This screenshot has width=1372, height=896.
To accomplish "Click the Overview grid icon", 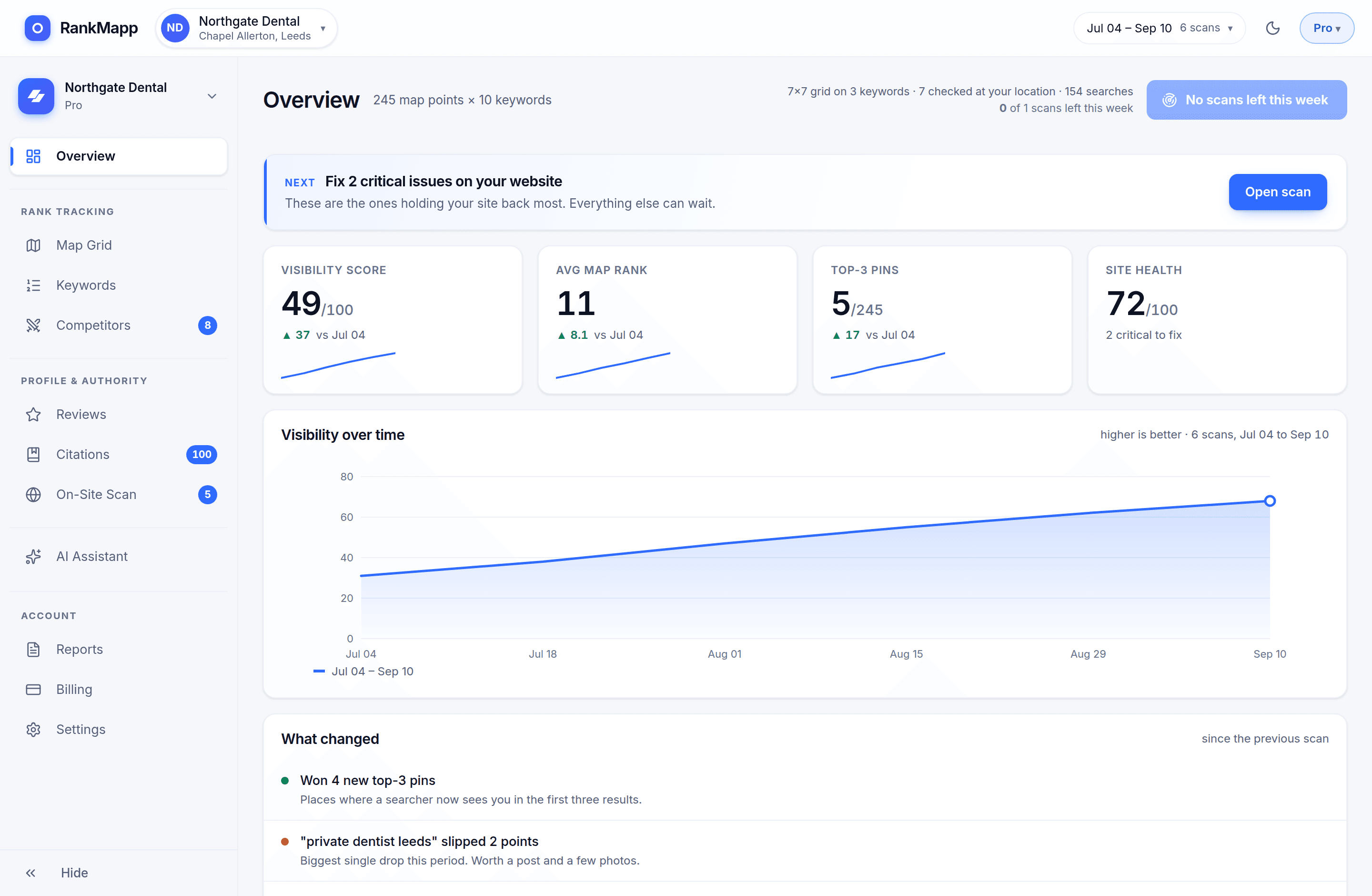I will pos(33,156).
